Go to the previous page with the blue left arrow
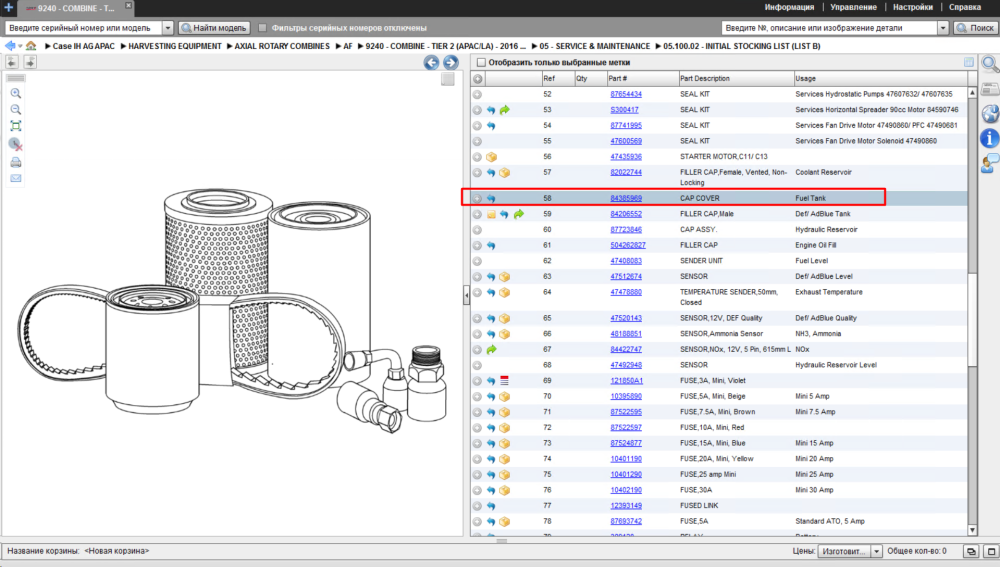The height and width of the screenshot is (567, 1000). (432, 63)
